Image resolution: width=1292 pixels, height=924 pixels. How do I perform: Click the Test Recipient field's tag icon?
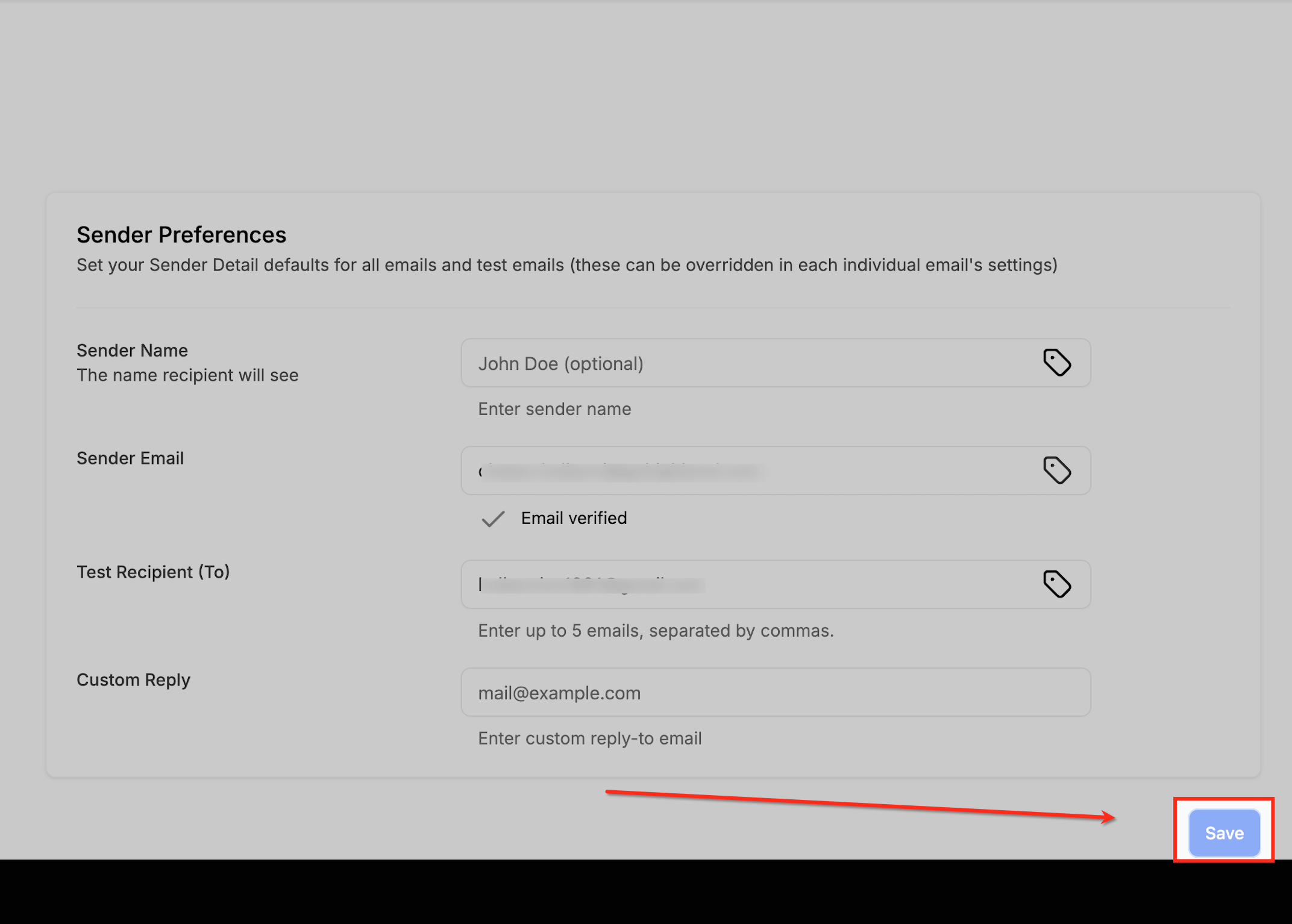(x=1056, y=584)
